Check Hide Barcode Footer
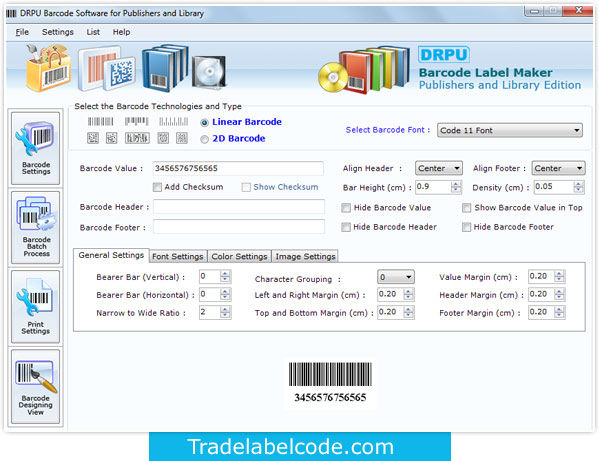The width and height of the screenshot is (599, 461). pyautogui.click(x=466, y=227)
